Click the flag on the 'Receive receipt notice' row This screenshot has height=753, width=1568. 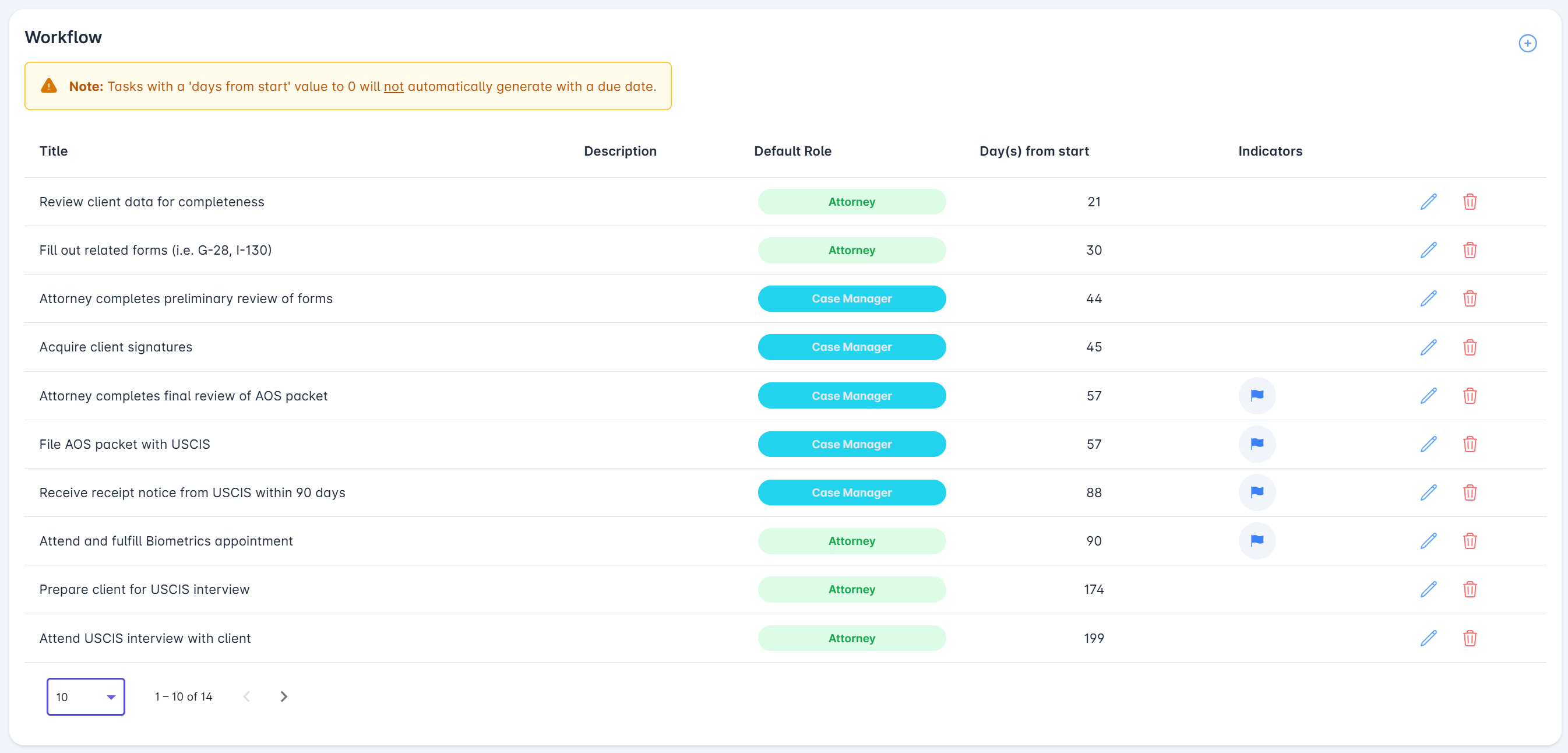(1256, 492)
